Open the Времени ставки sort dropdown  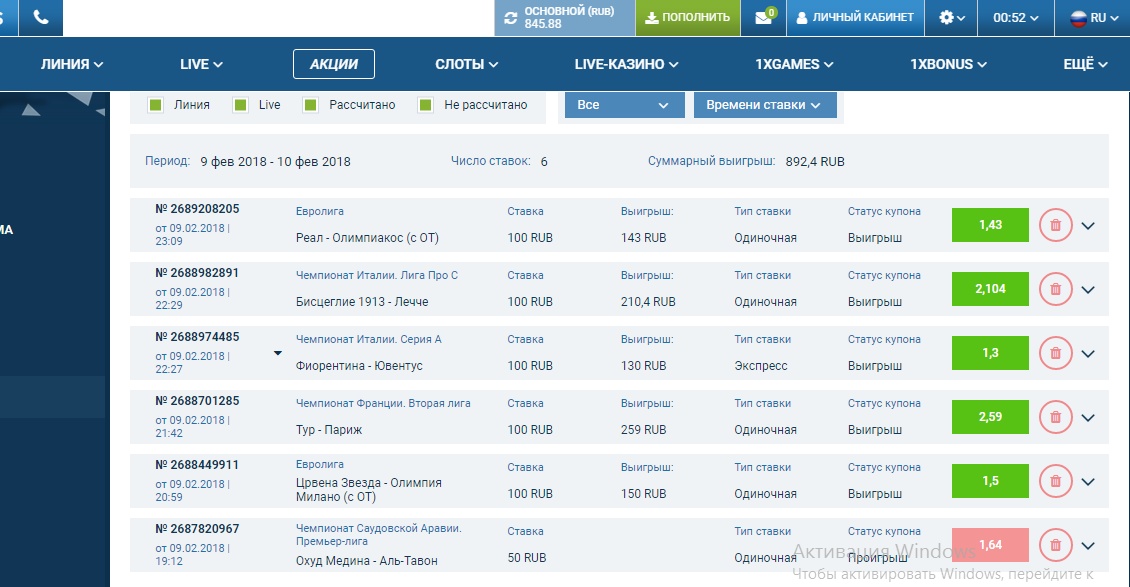click(x=764, y=105)
